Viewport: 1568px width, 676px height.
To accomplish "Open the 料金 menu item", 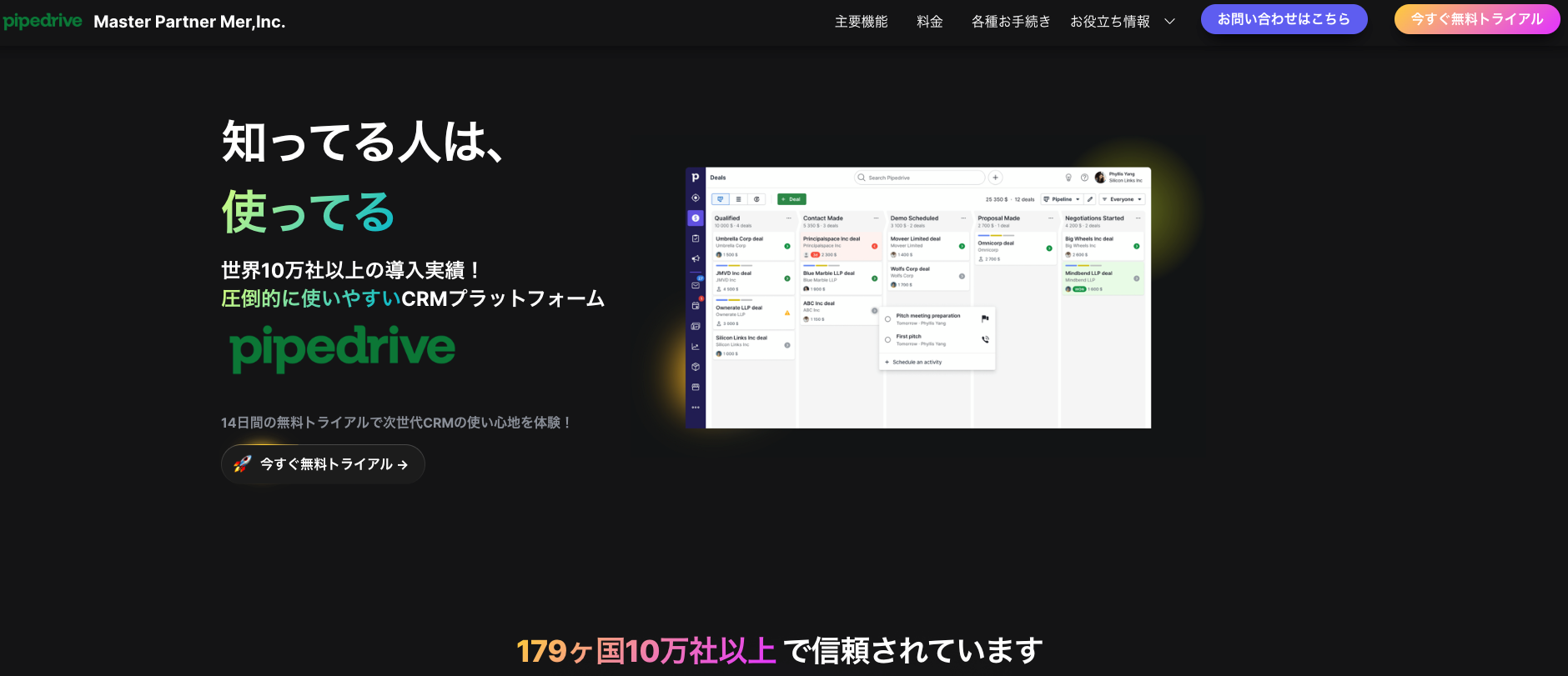I will pyautogui.click(x=930, y=22).
